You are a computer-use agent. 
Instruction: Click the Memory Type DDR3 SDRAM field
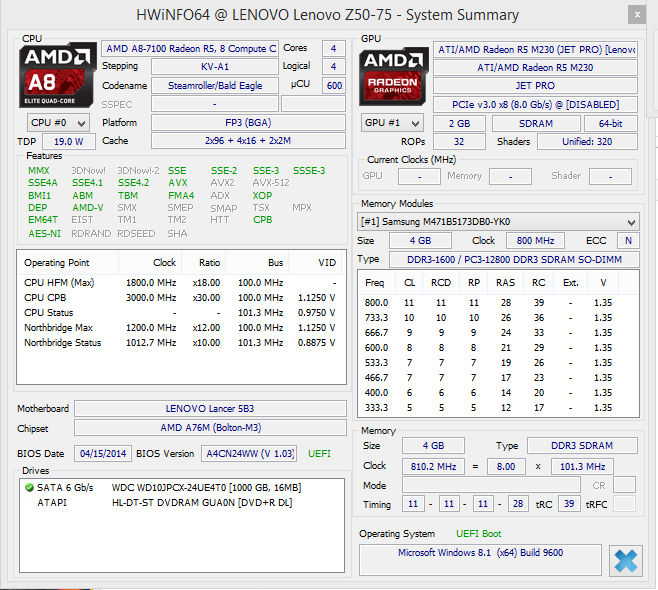click(x=582, y=445)
